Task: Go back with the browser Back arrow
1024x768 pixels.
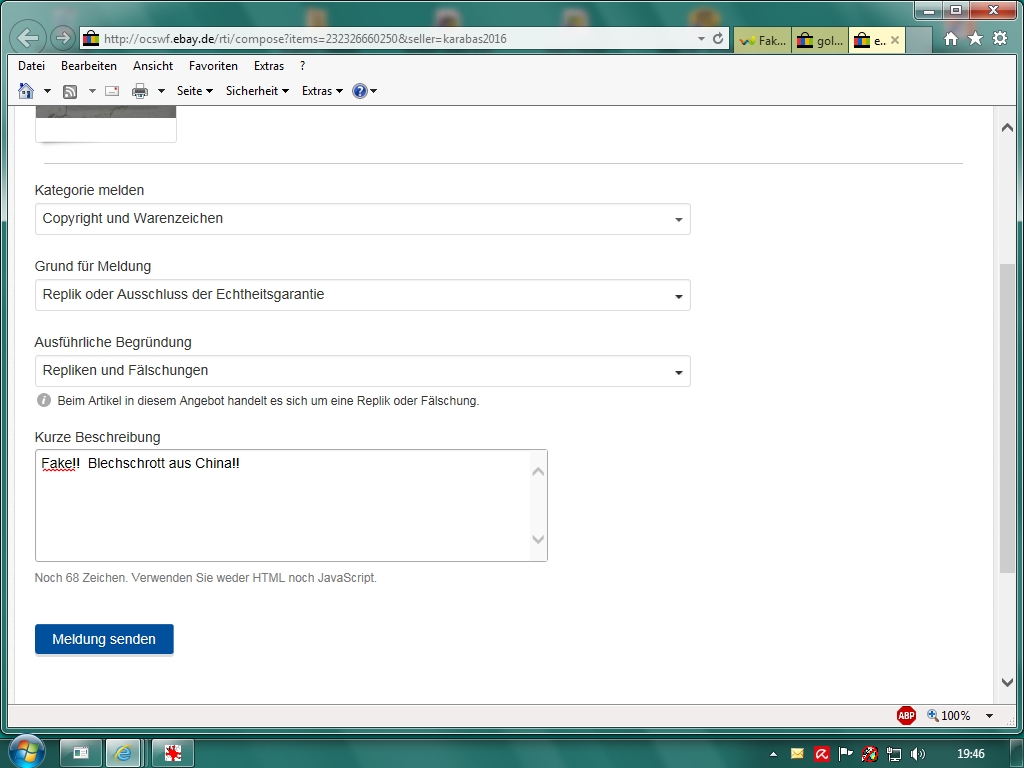Action: (x=28, y=38)
